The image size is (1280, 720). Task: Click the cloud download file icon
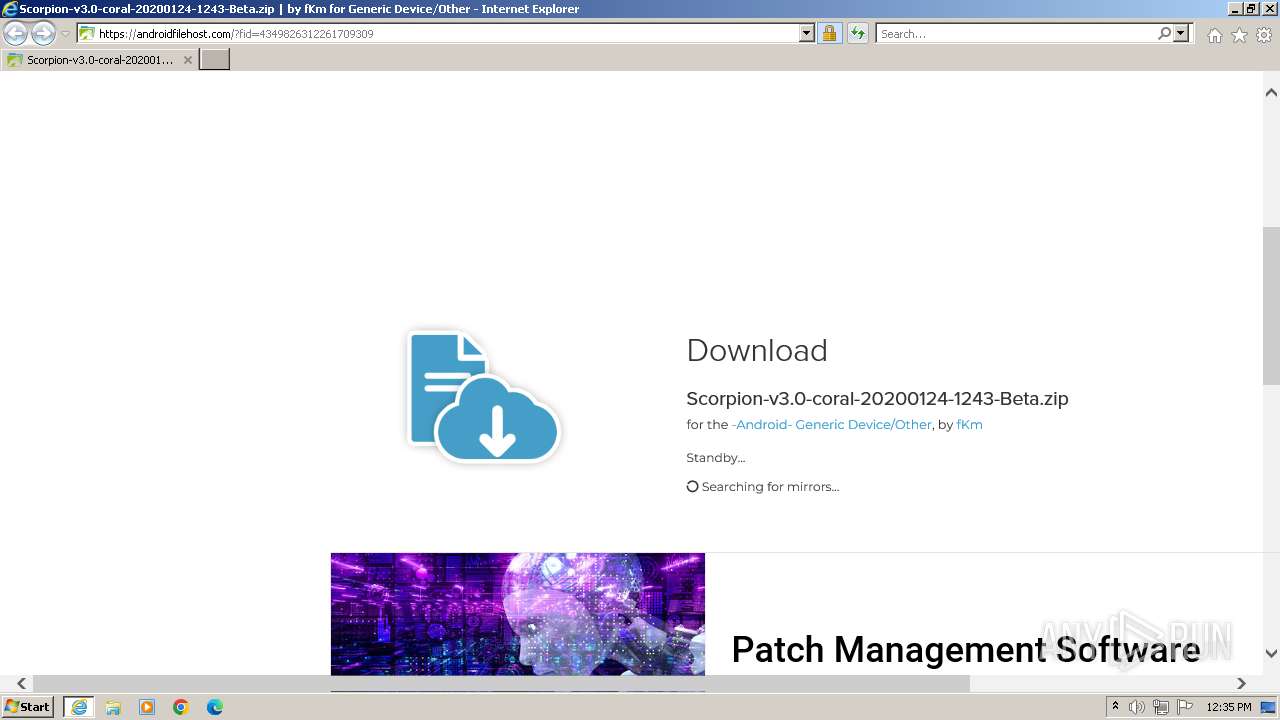(x=483, y=397)
